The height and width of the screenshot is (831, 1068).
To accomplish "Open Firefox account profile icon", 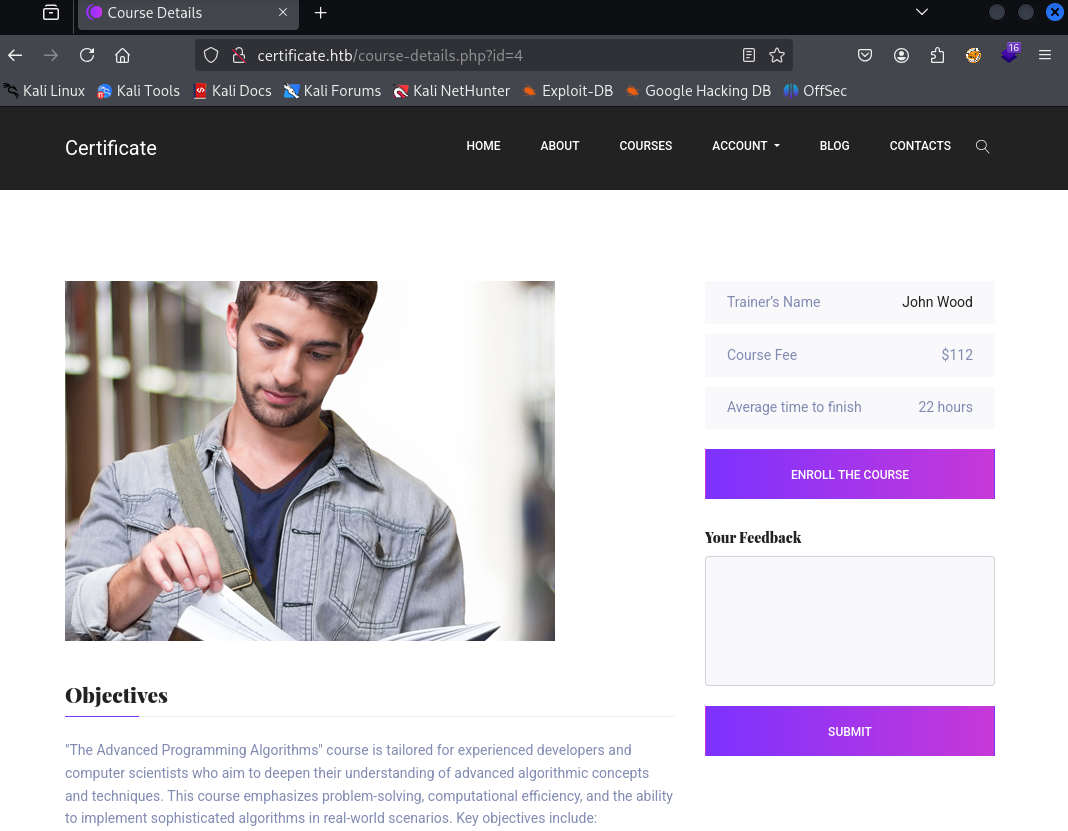I will 901,55.
